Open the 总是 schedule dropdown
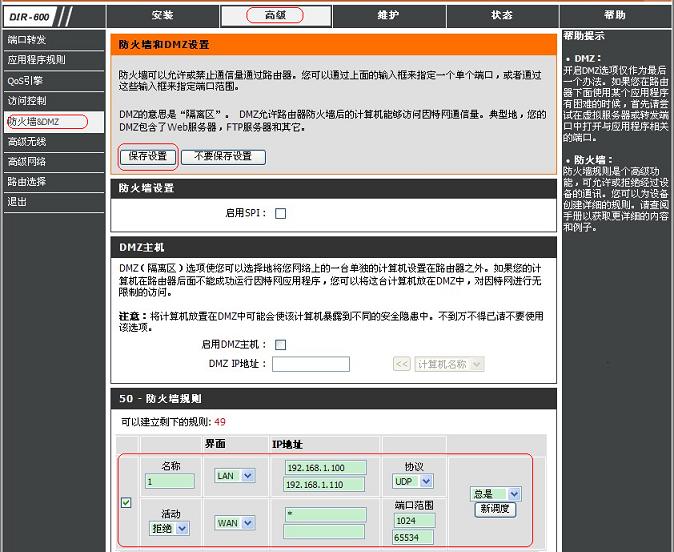This screenshot has height=552, width=674. pos(496,494)
